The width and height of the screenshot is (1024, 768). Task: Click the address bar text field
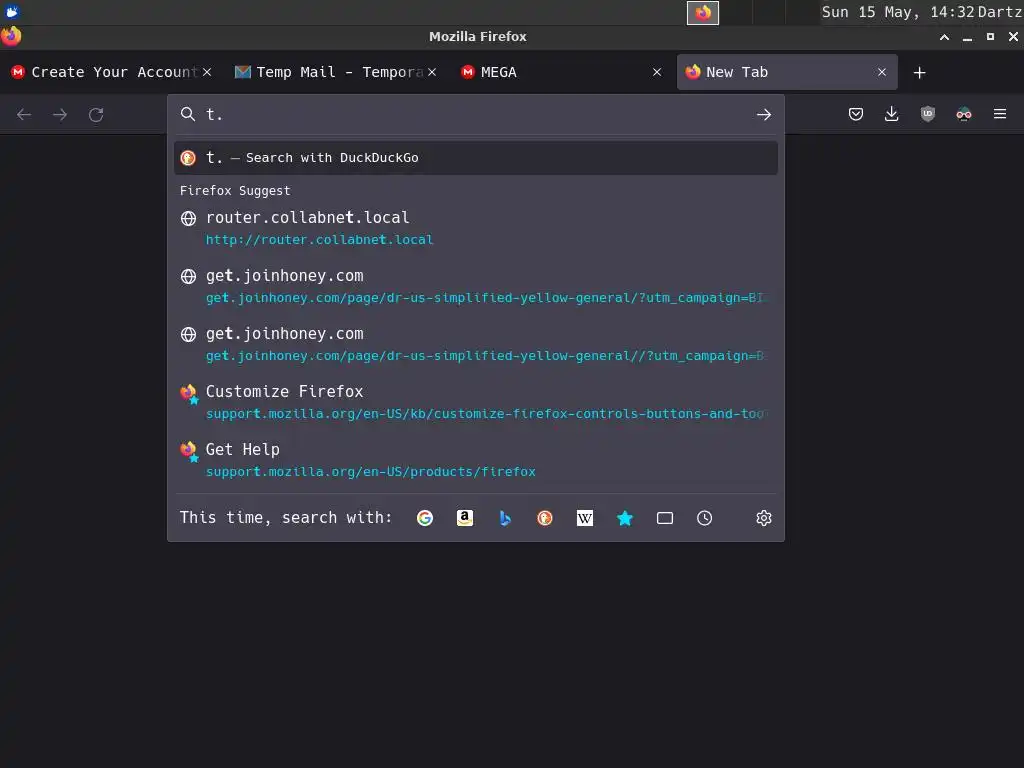click(x=477, y=115)
